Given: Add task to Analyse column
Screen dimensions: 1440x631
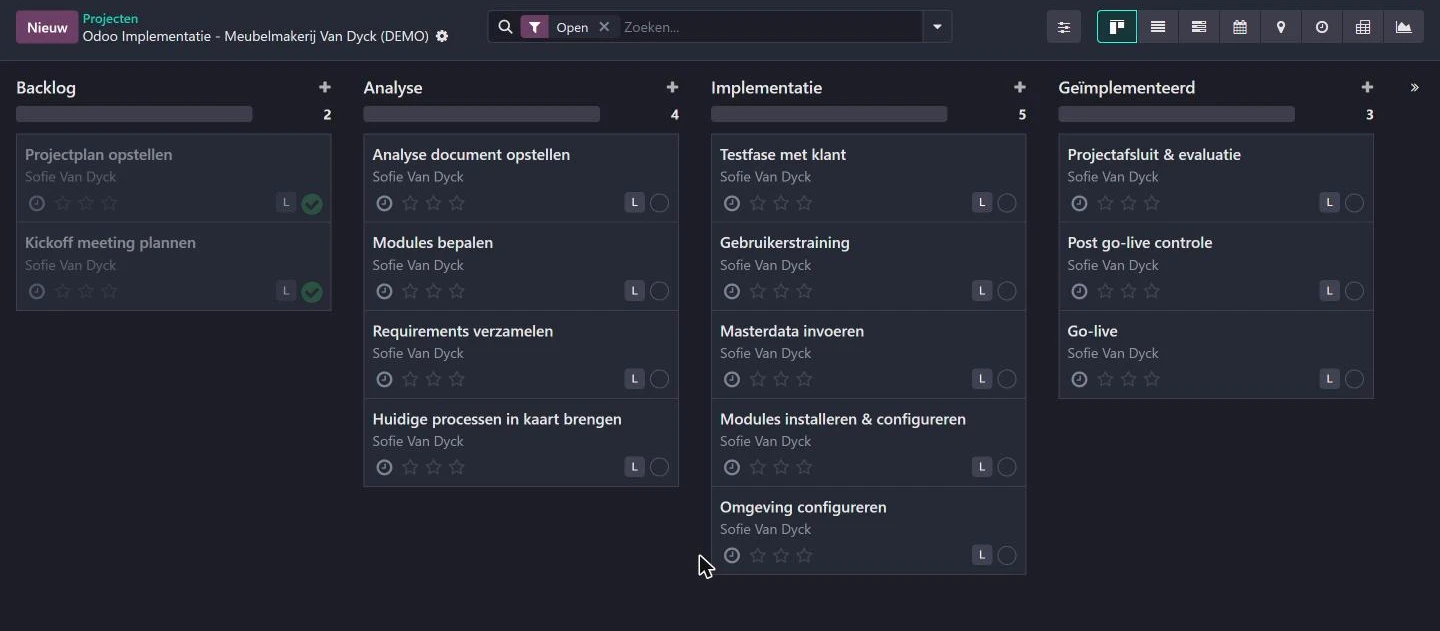Looking at the screenshot, I should click(672, 88).
